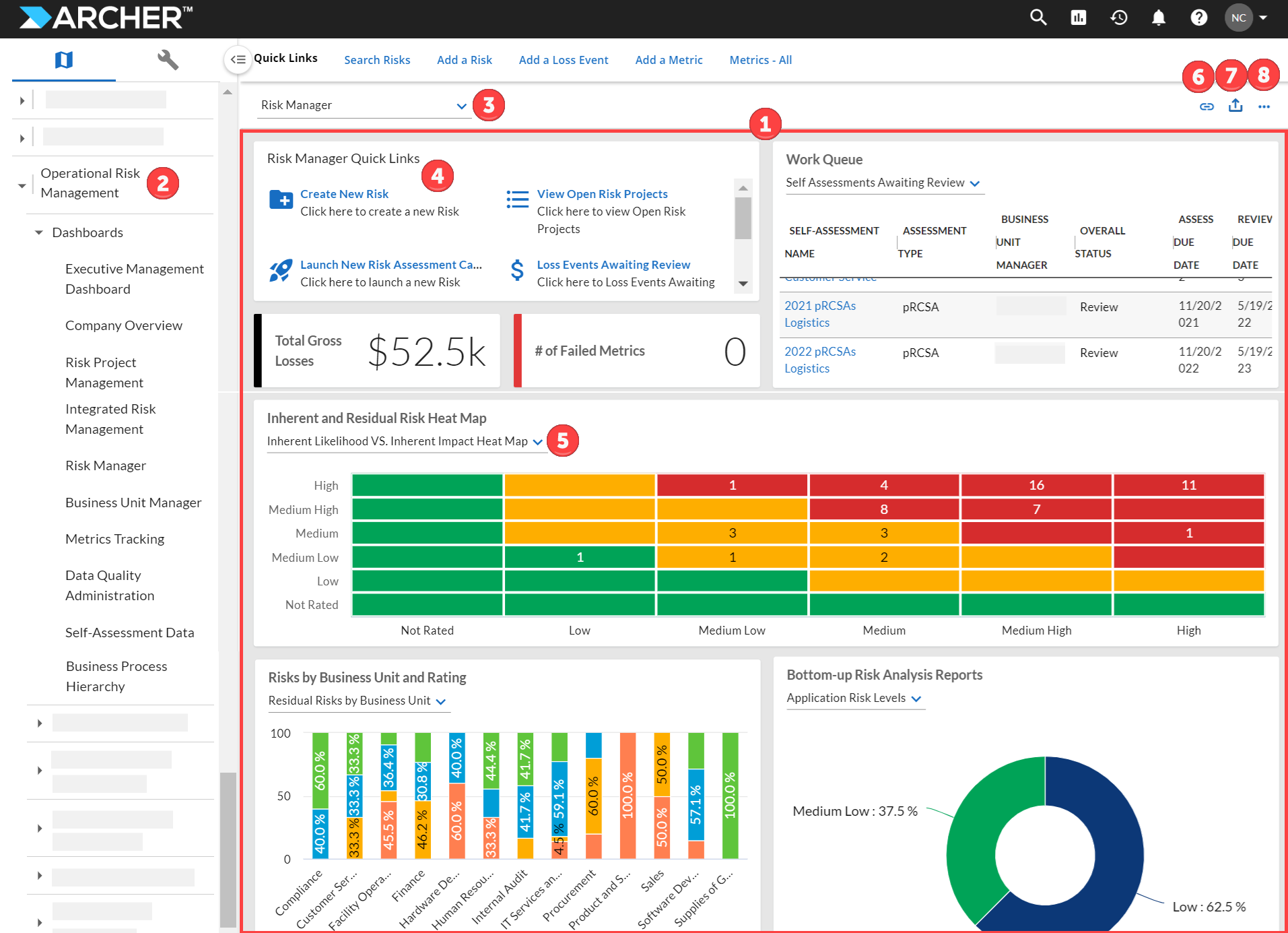Open the notifications bell icon
Image resolution: width=1288 pixels, height=933 pixels.
[1158, 18]
